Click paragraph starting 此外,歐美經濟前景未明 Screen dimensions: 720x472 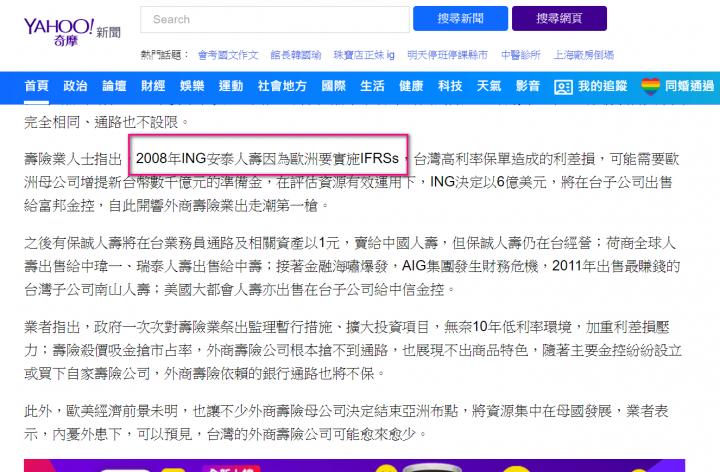(x=346, y=422)
